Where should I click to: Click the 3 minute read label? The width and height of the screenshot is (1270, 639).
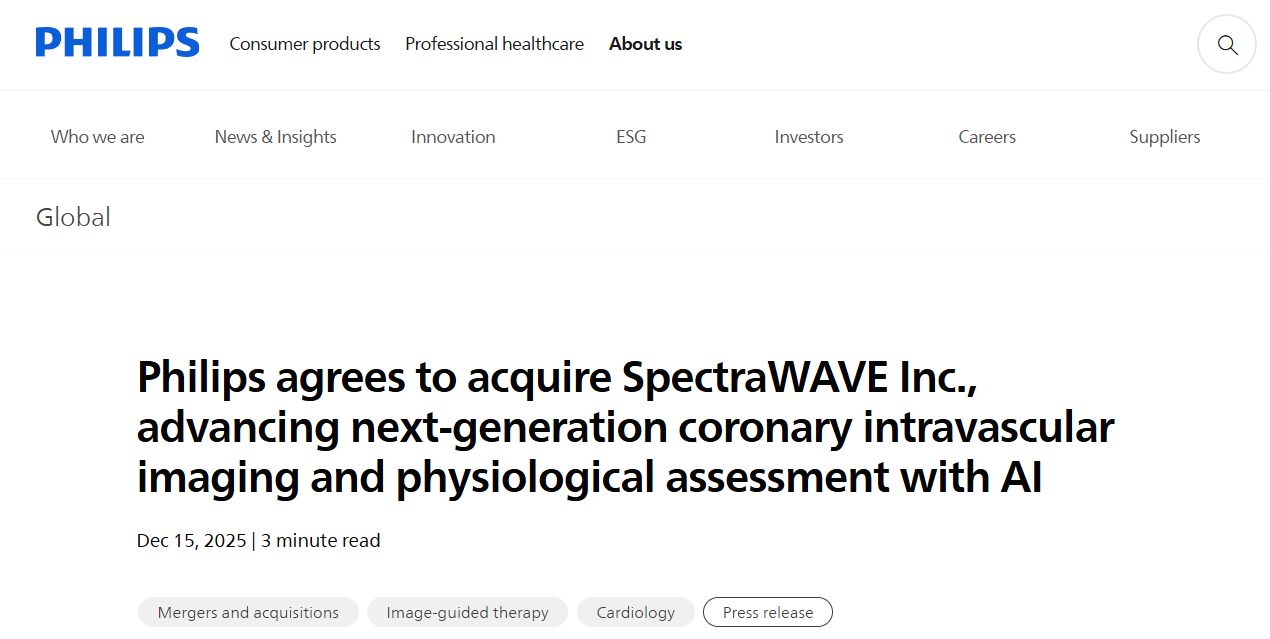coord(321,541)
